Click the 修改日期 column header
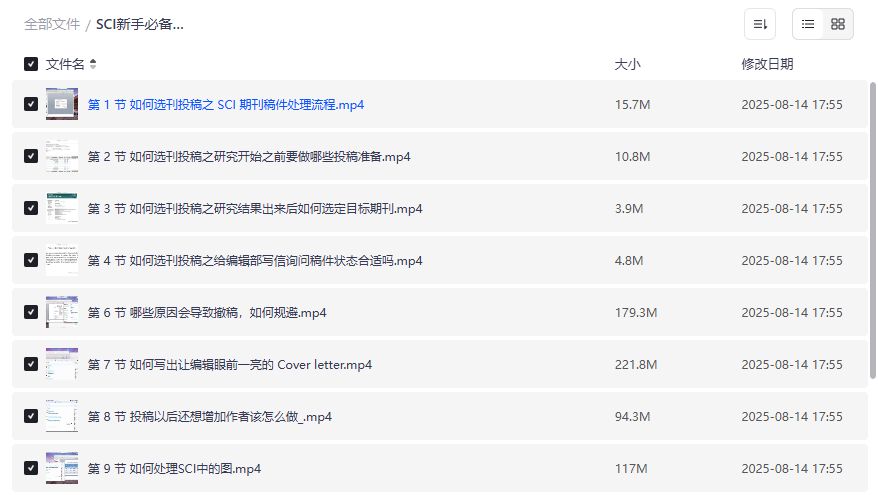 pyautogui.click(x=767, y=64)
